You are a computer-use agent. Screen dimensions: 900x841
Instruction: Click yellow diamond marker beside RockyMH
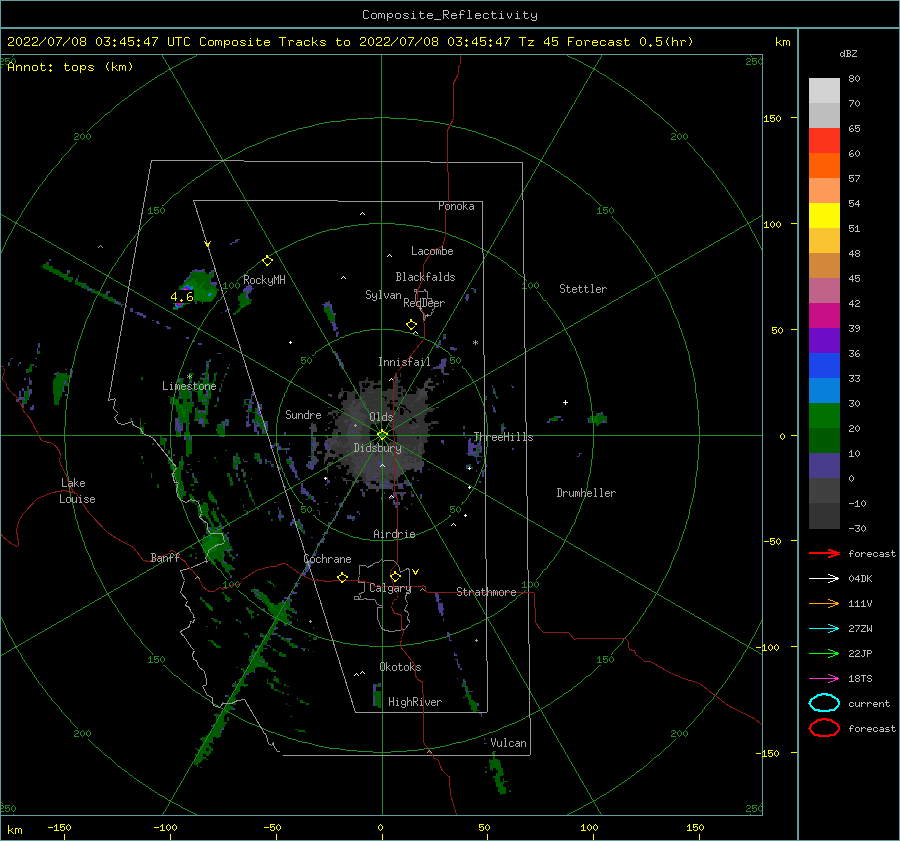click(267, 261)
